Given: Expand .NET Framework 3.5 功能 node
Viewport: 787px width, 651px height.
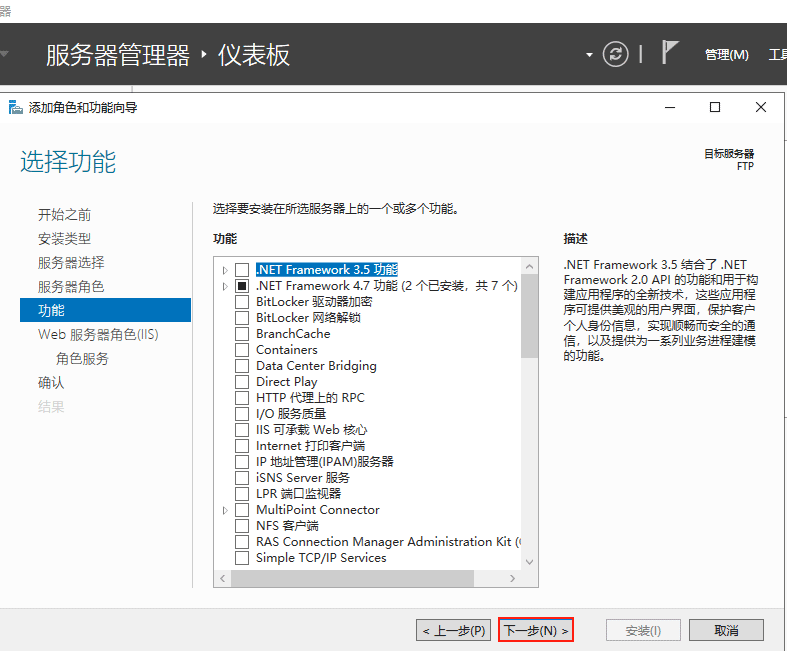Looking at the screenshot, I should [225, 270].
